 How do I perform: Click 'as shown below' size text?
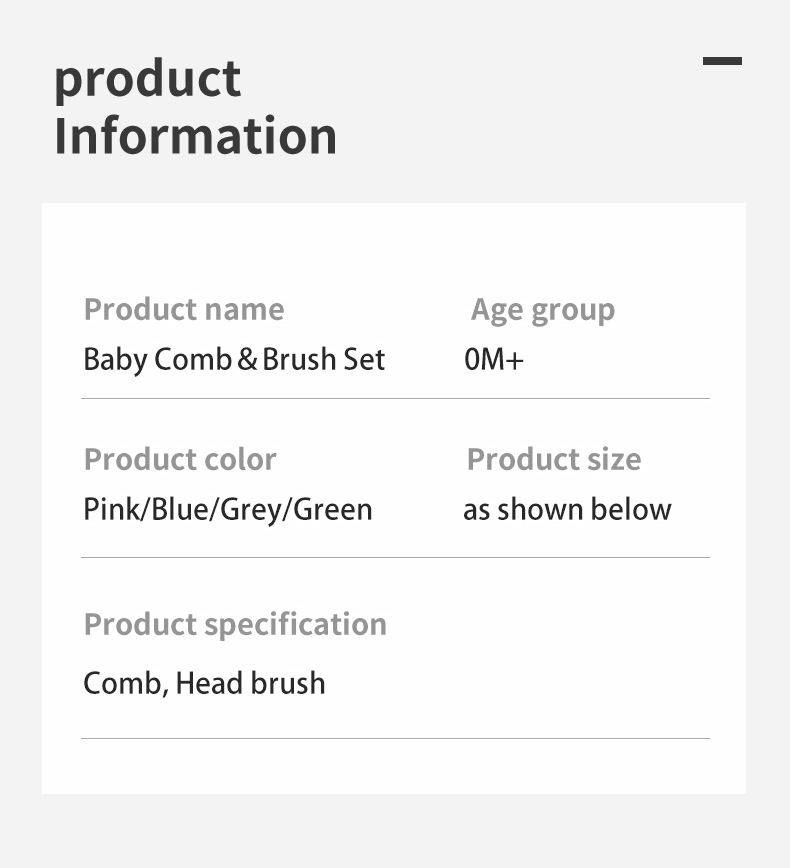pos(567,510)
